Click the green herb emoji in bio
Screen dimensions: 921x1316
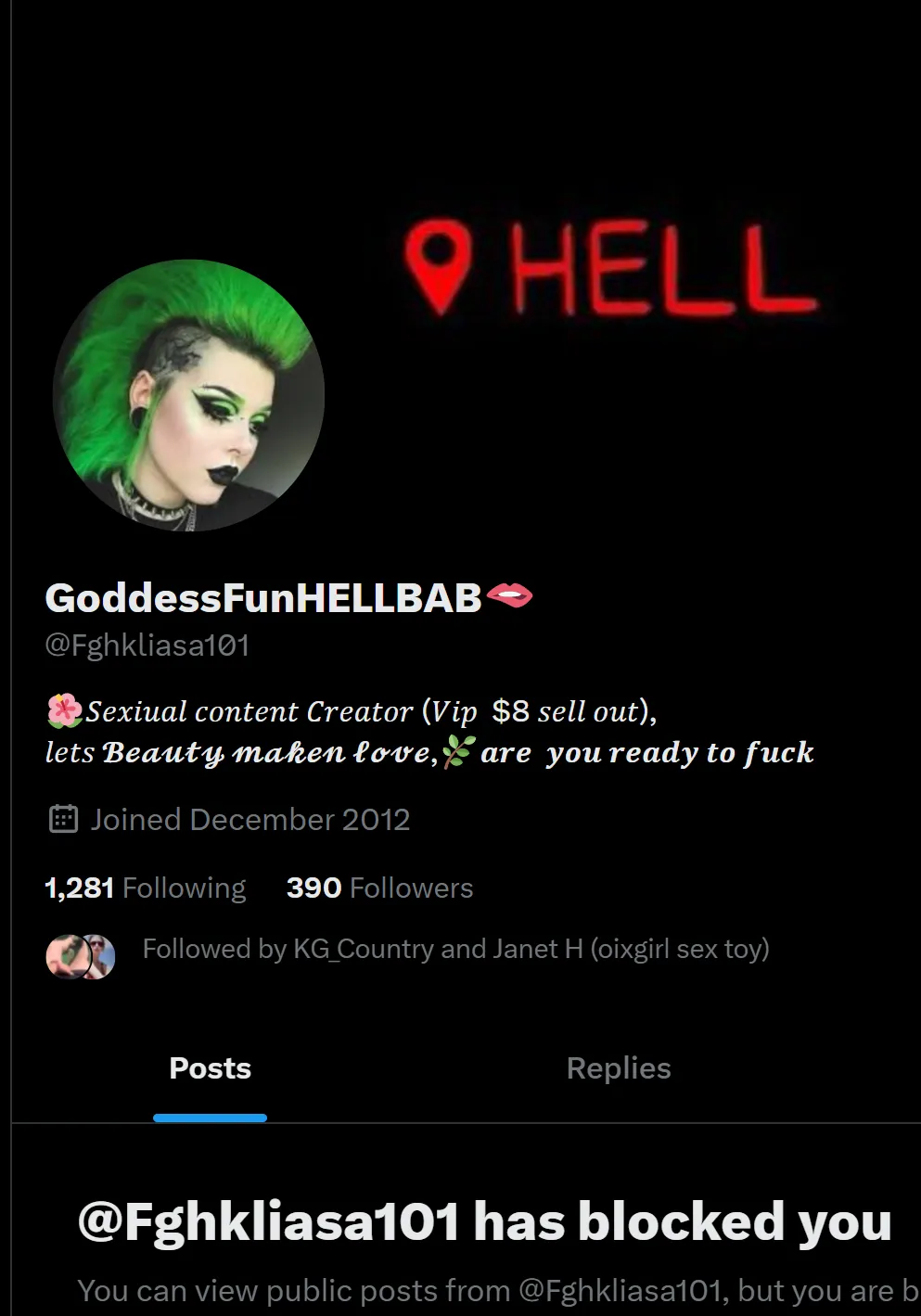[x=459, y=751]
